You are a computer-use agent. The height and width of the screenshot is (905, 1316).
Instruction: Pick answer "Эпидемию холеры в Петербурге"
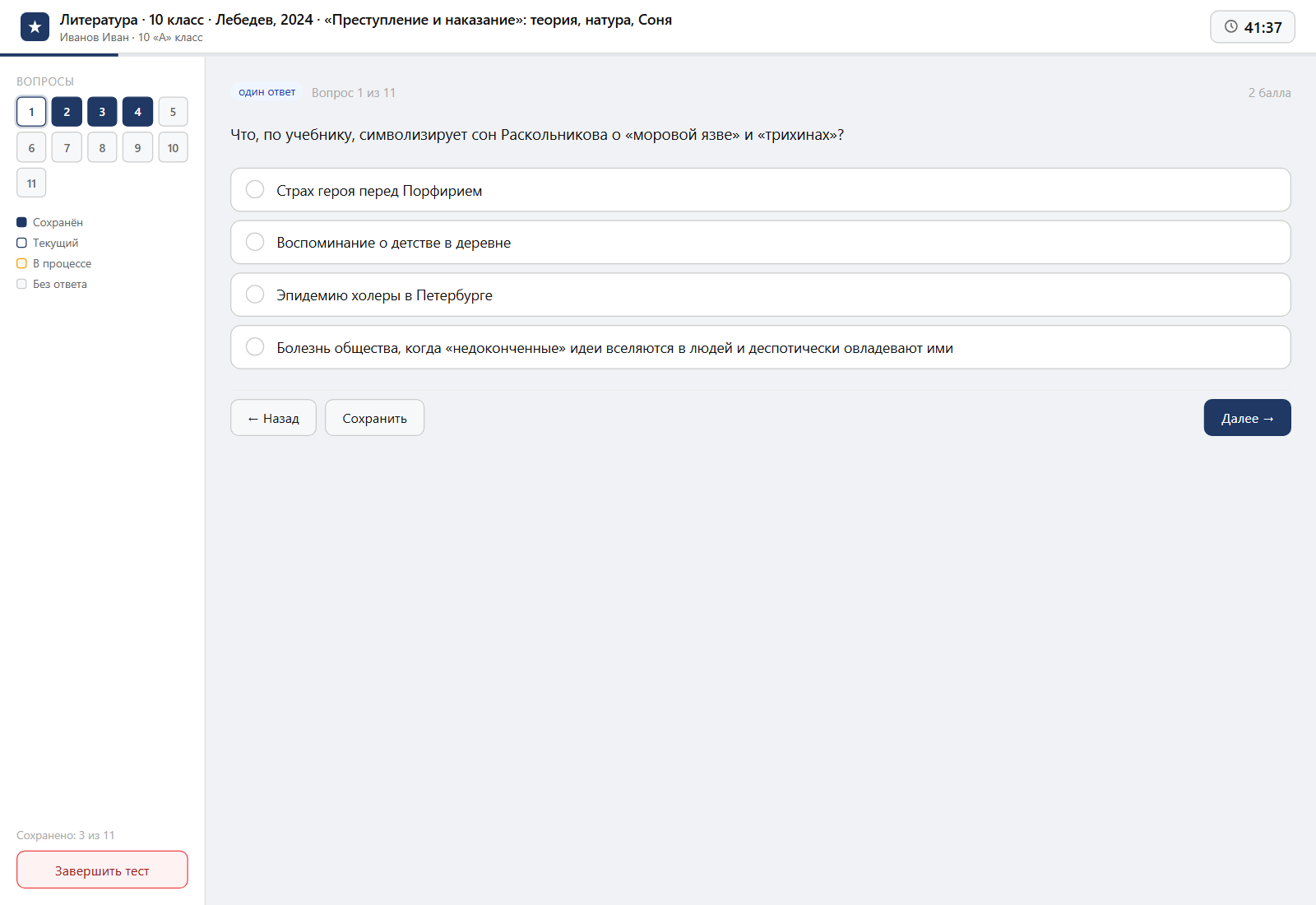(760, 295)
